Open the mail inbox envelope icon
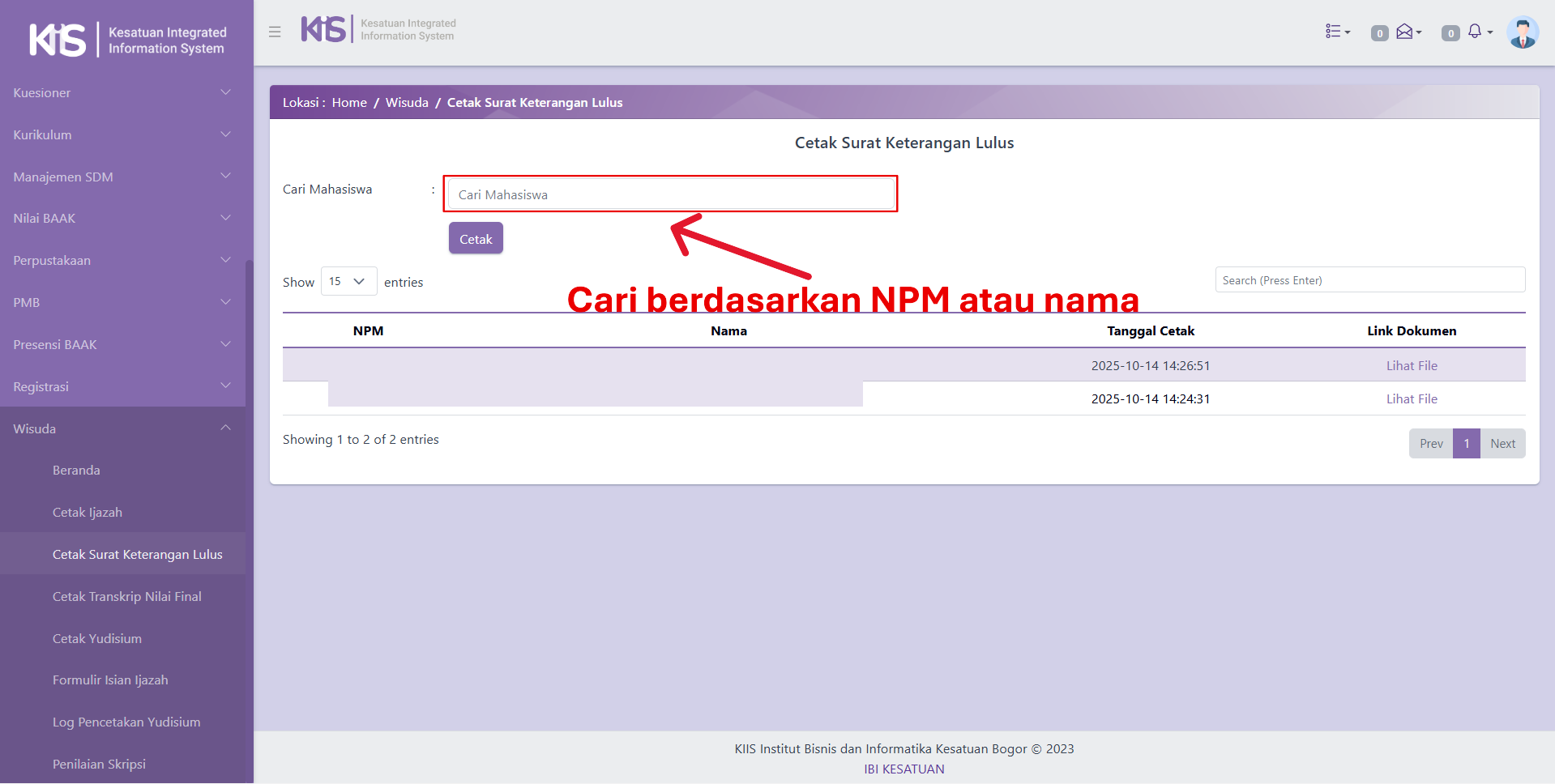 1406,32
